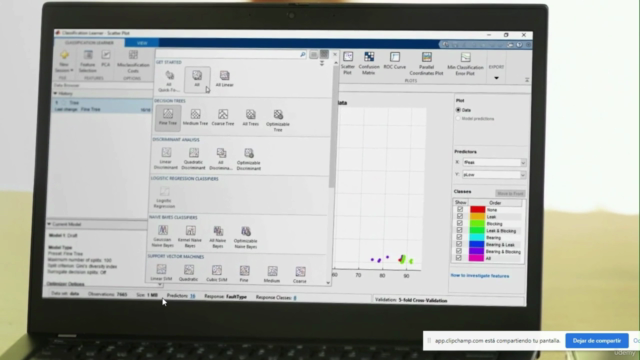The width and height of the screenshot is (640, 360).
Task: Open the Scatter Plot
Action: click(348, 63)
